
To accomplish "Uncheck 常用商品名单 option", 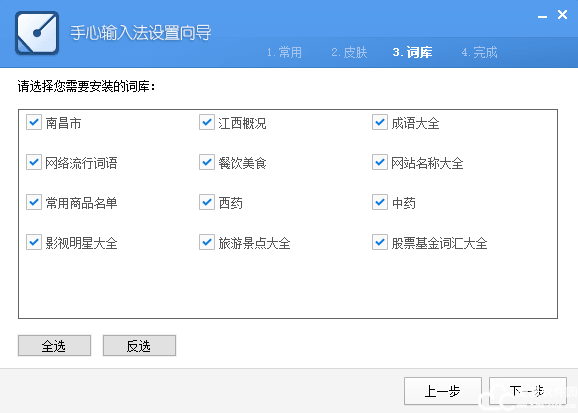I will (x=34, y=202).
